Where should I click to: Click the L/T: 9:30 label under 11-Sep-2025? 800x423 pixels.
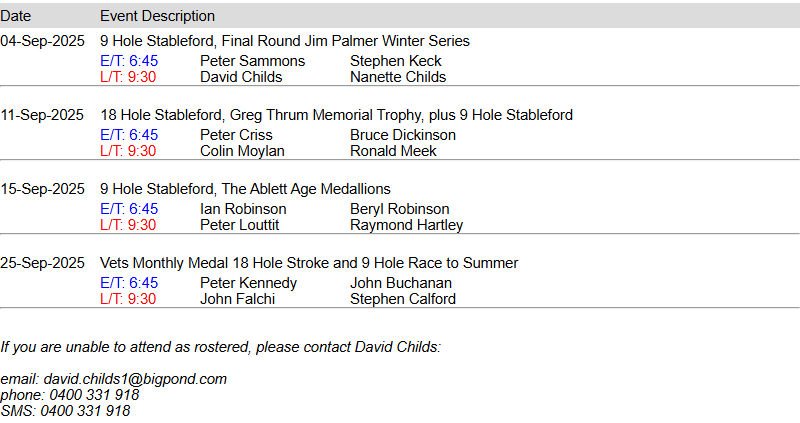128,151
